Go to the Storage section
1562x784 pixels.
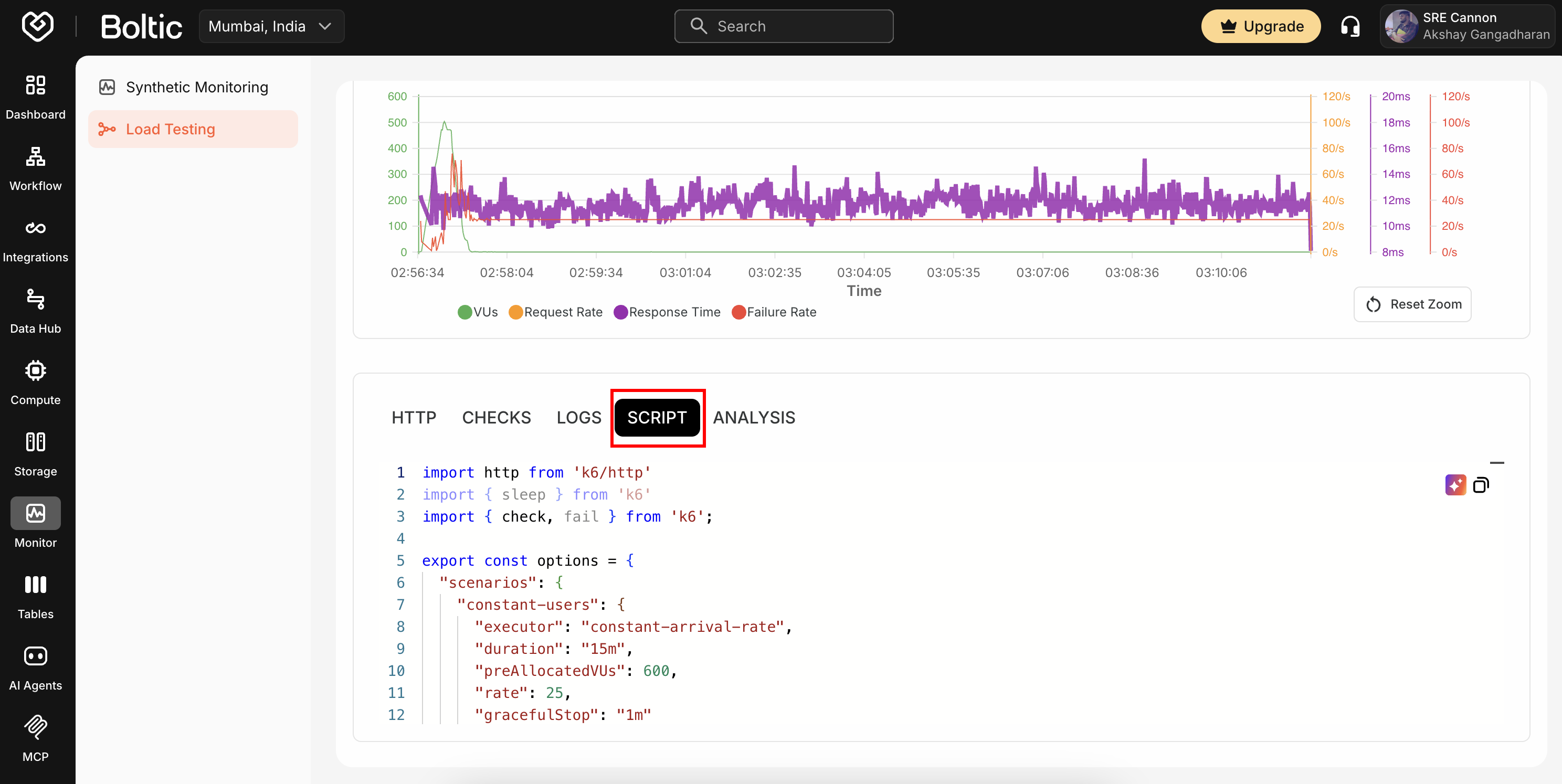[35, 453]
